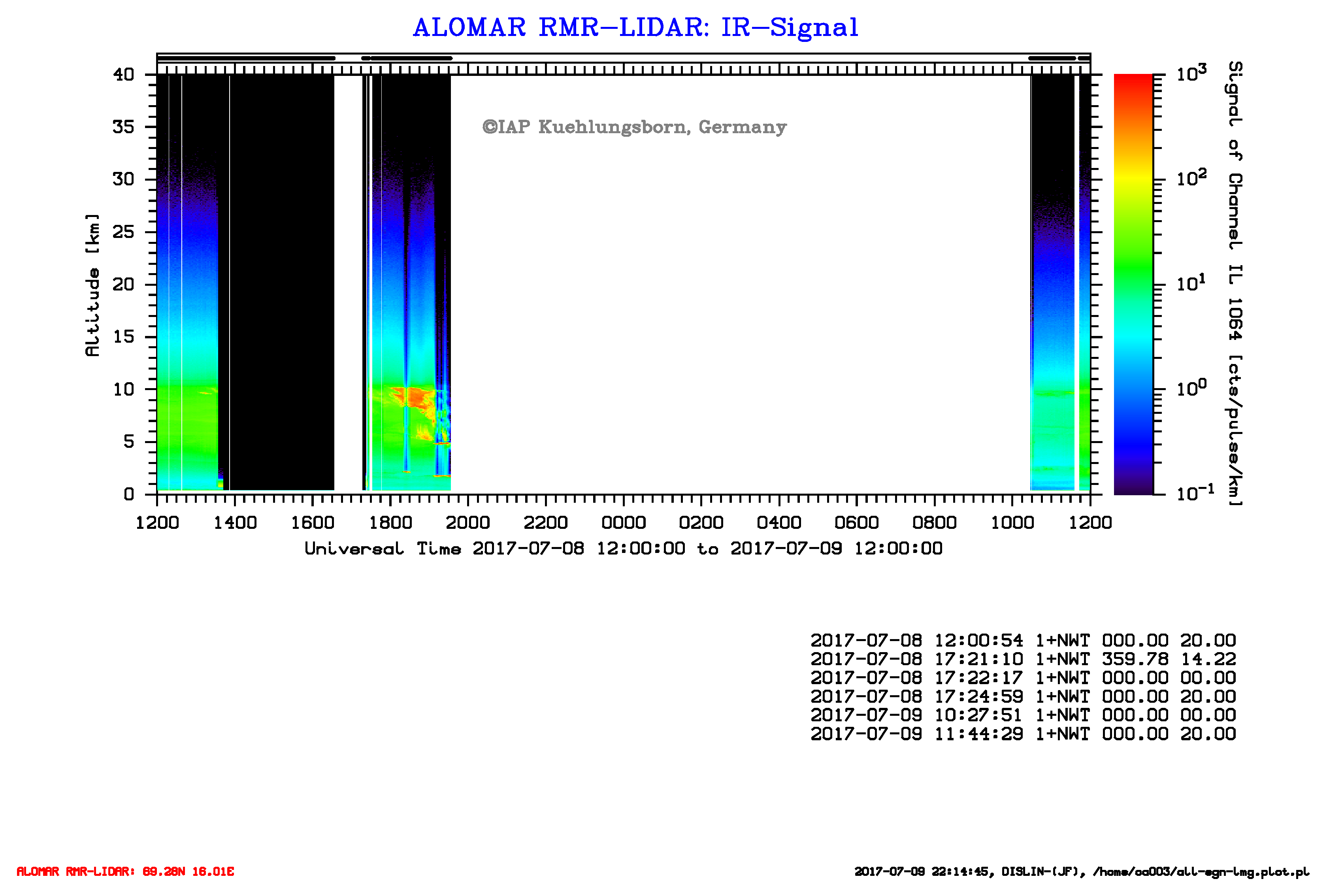Image resolution: width=1327 pixels, height=896 pixels.
Task: Click the 1400 tick label on the time axis
Action: pyautogui.click(x=235, y=522)
